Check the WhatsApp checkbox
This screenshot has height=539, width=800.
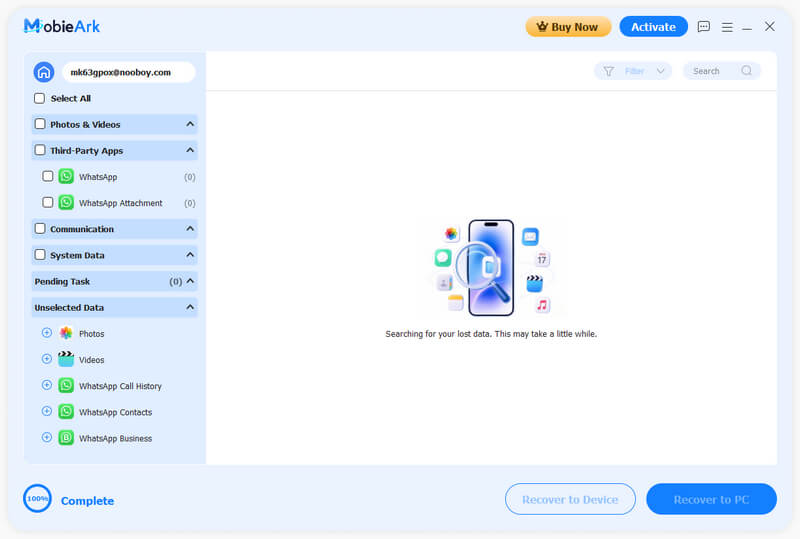point(47,176)
